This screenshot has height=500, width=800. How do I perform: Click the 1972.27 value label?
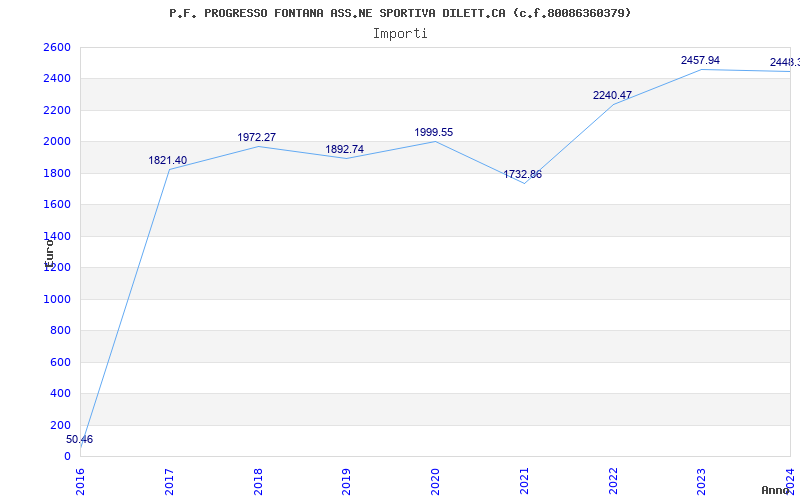(257, 137)
